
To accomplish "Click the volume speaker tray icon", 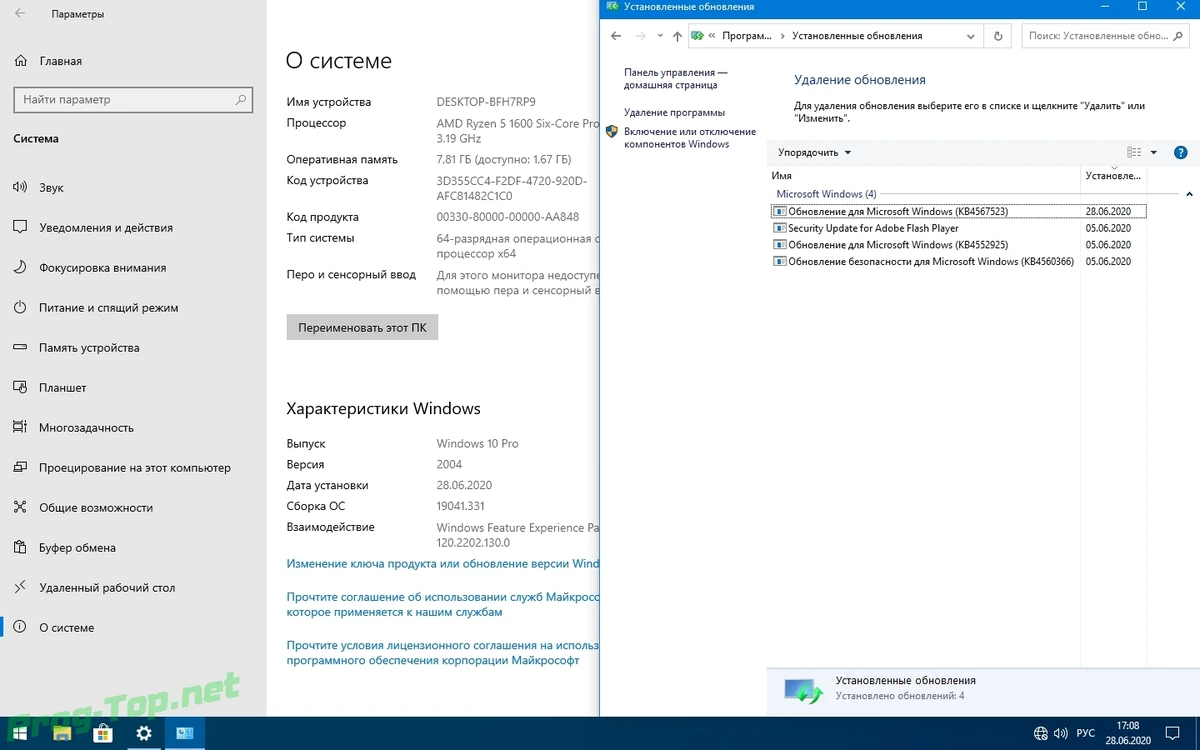I will point(1062,734).
